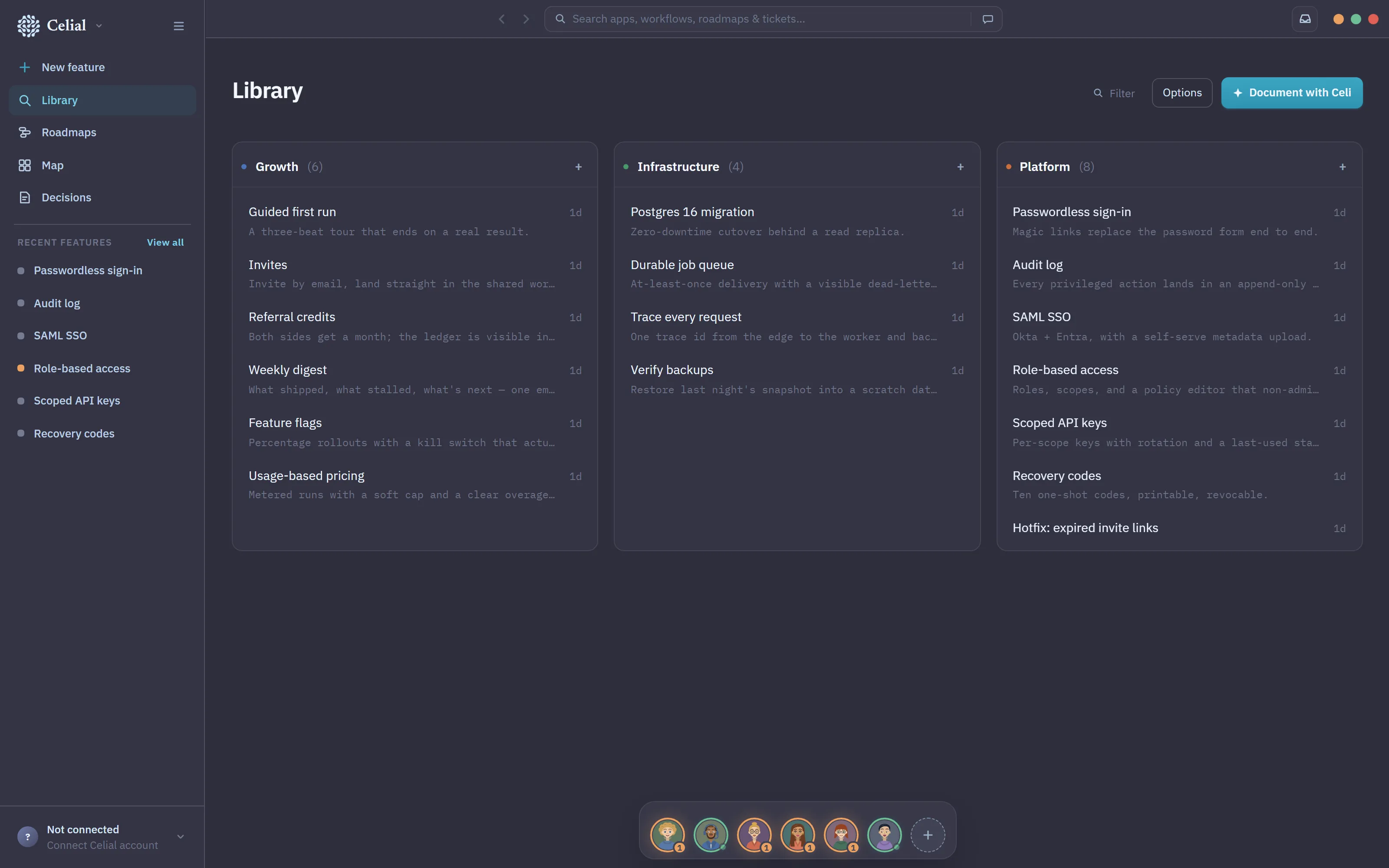
Task: Open recent feature Role-based access
Action: coord(102,368)
